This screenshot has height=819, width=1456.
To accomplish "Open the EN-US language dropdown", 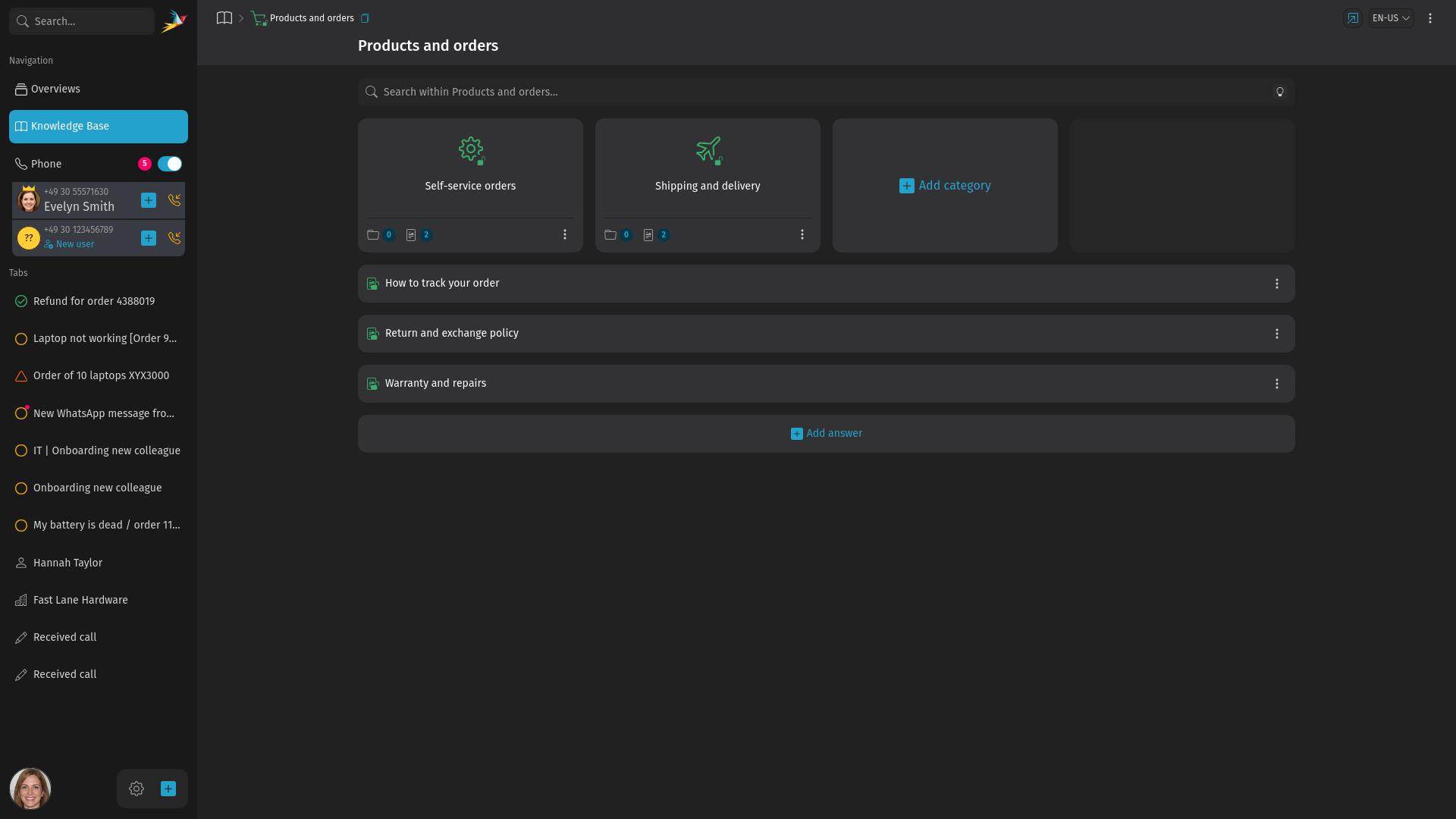I will point(1391,18).
